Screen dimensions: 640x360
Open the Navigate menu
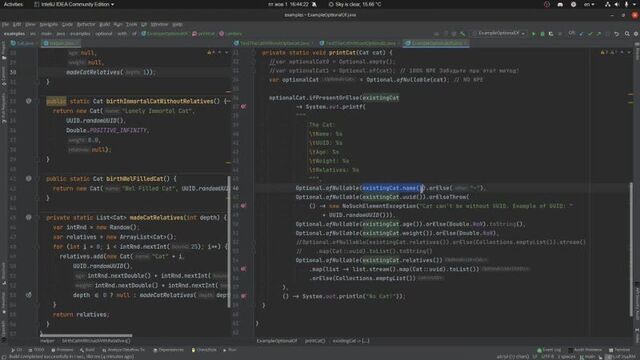[x=49, y=24]
